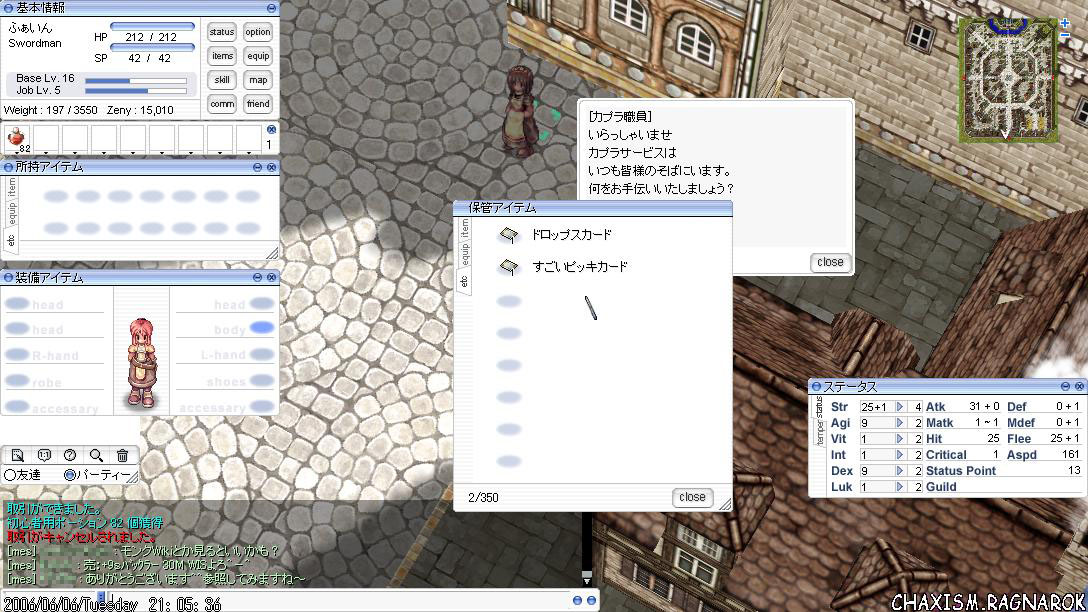Click the minimap in the top-right corner
1088x612 pixels.
coord(1007,78)
